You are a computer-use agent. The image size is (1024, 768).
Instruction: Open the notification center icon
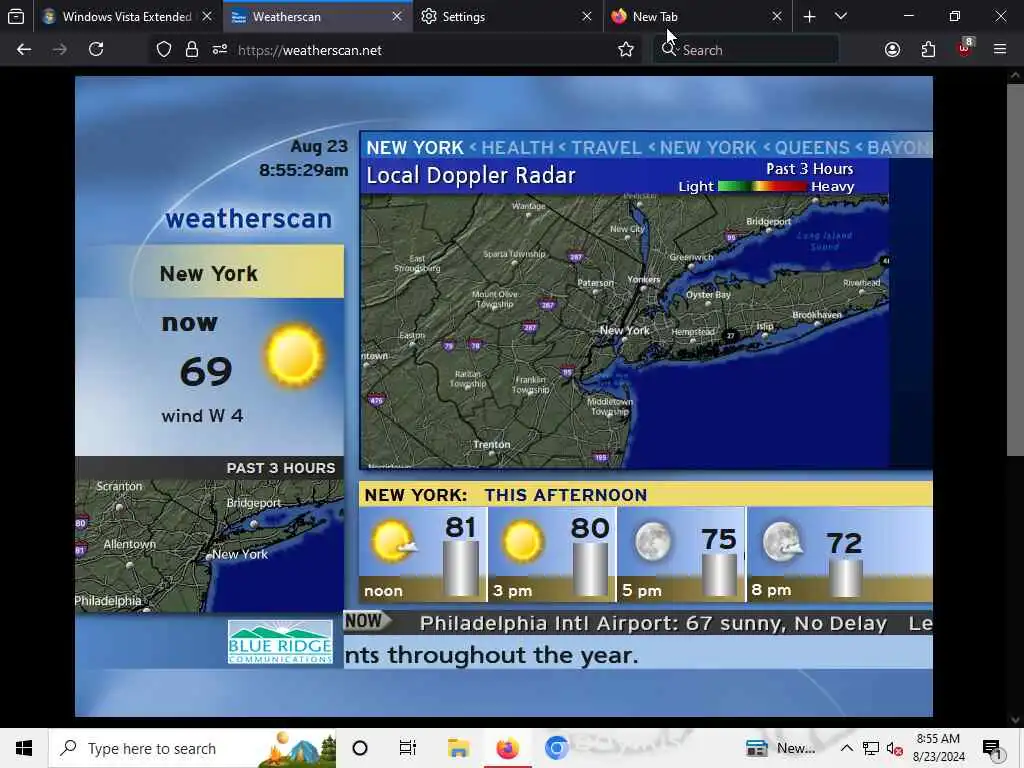pyautogui.click(x=992, y=749)
